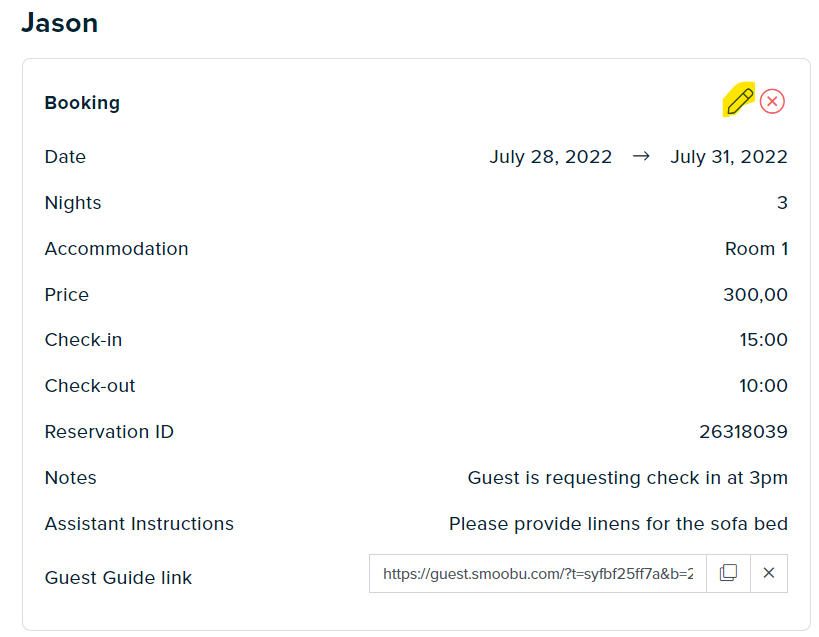This screenshot has width=819, height=637.
Task: Click the check-in time 15:00
Action: [763, 340]
